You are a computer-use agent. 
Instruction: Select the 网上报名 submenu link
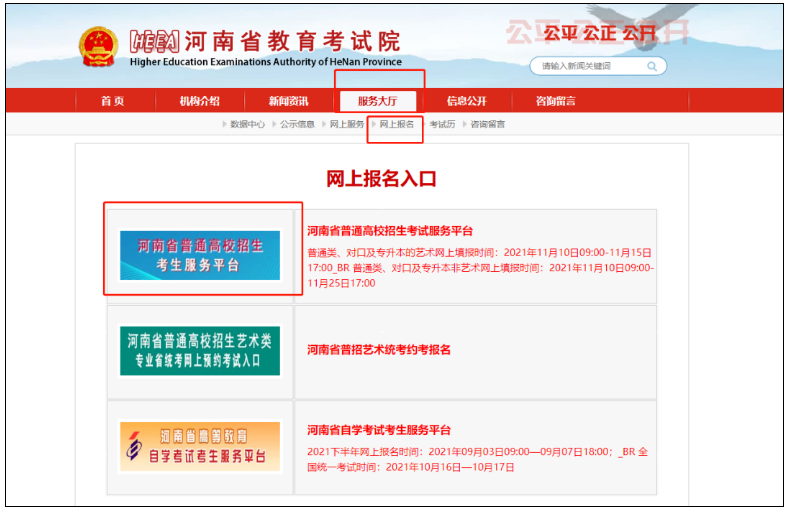coord(397,125)
